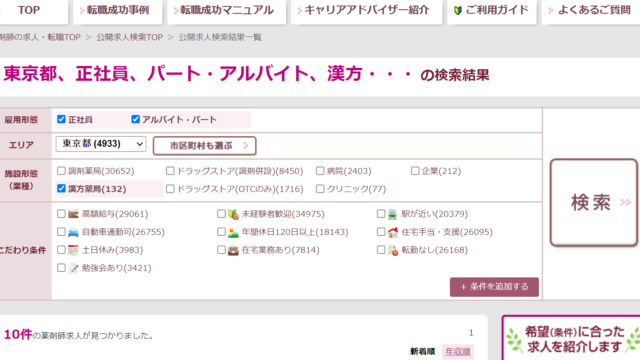The width and height of the screenshot is (640, 360).
Task: Check the 土日休み(3983) checkbox
Action: point(61,249)
